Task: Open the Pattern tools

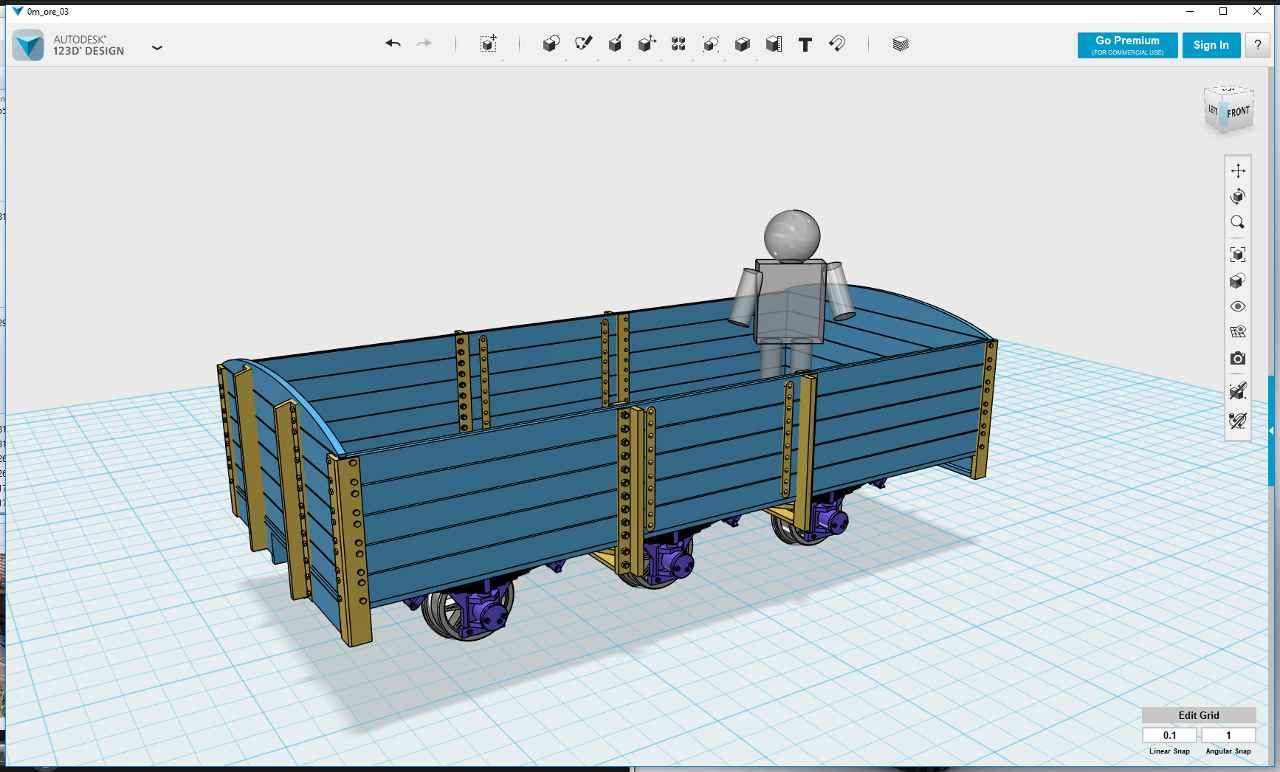Action: (678, 44)
